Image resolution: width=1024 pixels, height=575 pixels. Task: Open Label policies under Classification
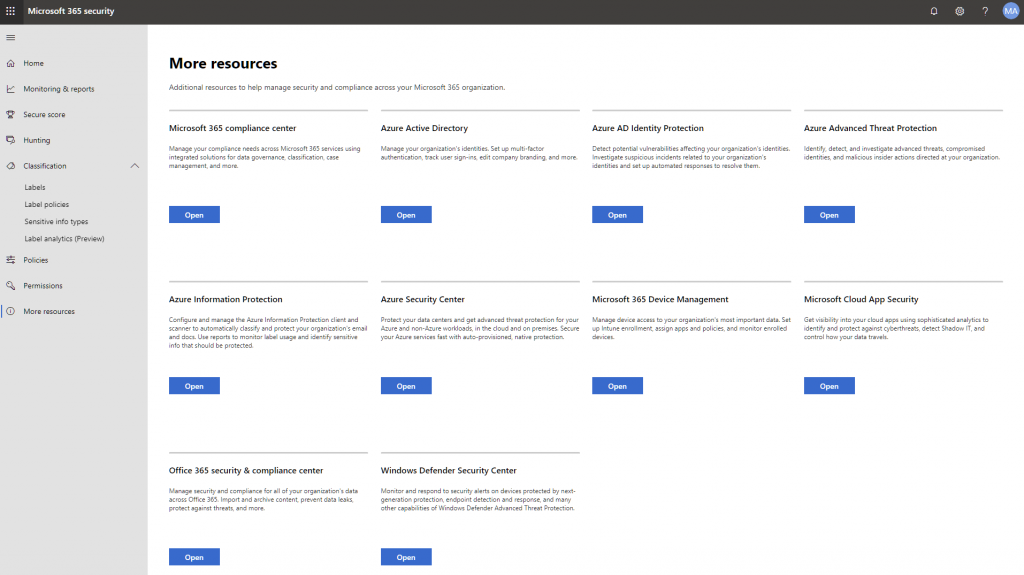point(46,205)
